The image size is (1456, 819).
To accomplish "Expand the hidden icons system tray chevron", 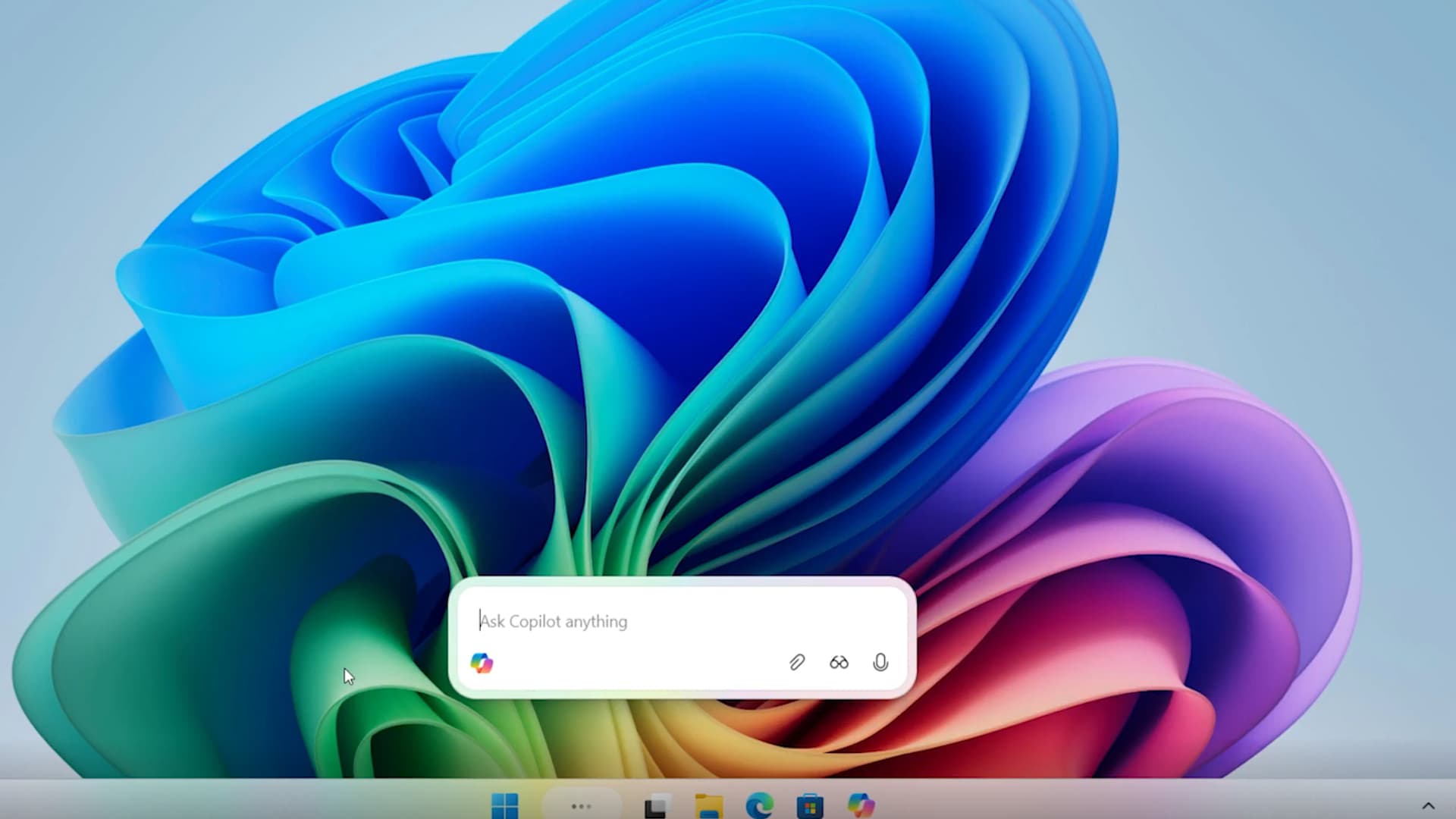I will [1428, 805].
